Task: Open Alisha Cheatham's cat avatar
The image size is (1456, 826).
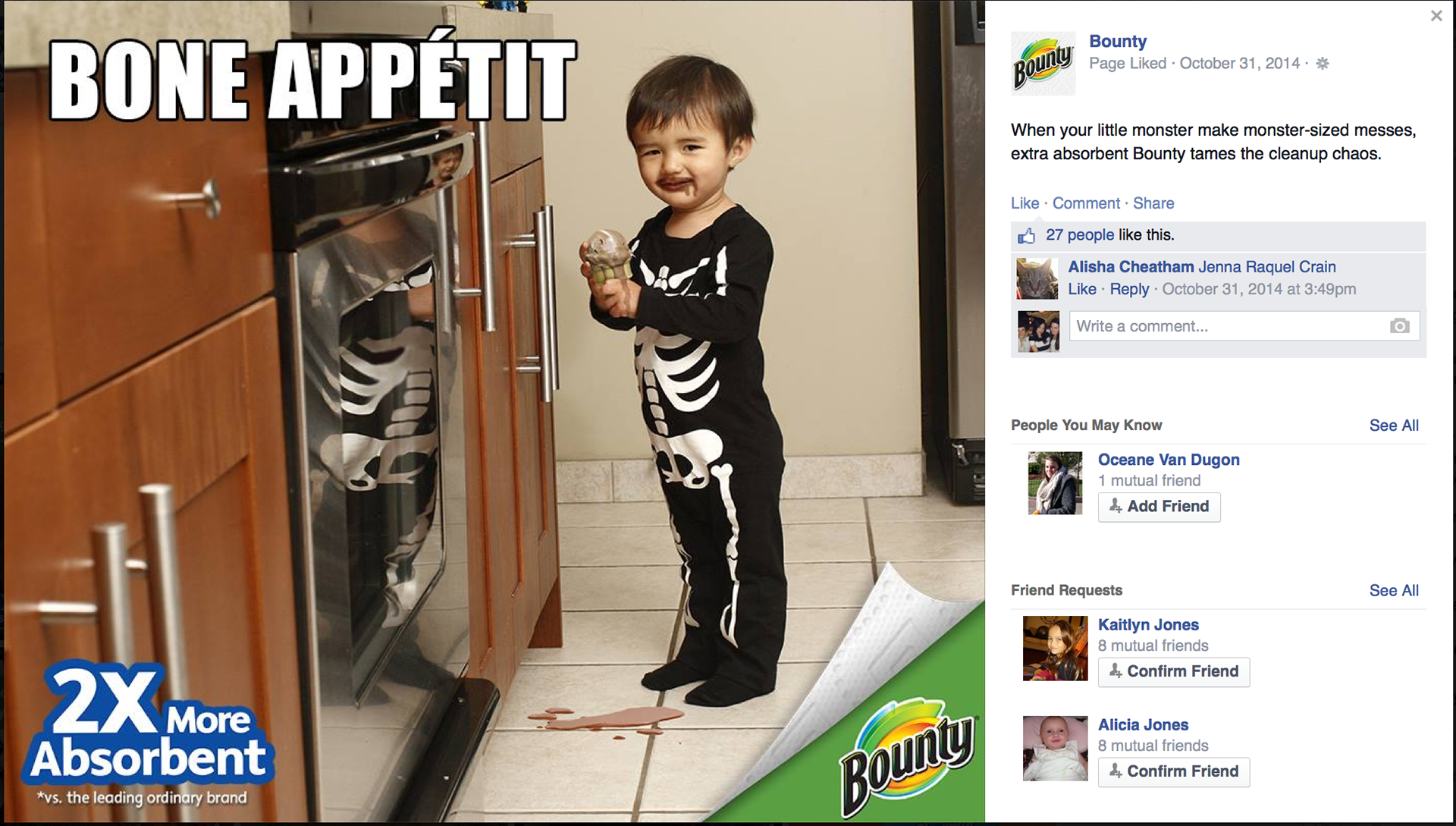Action: (1037, 278)
